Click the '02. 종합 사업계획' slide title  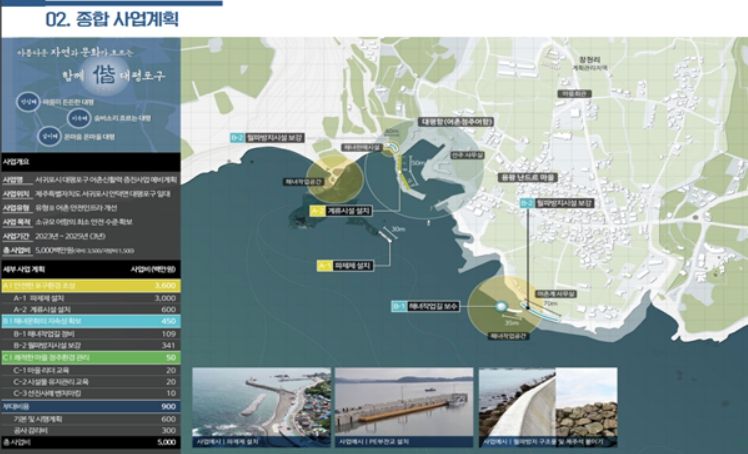tap(112, 19)
